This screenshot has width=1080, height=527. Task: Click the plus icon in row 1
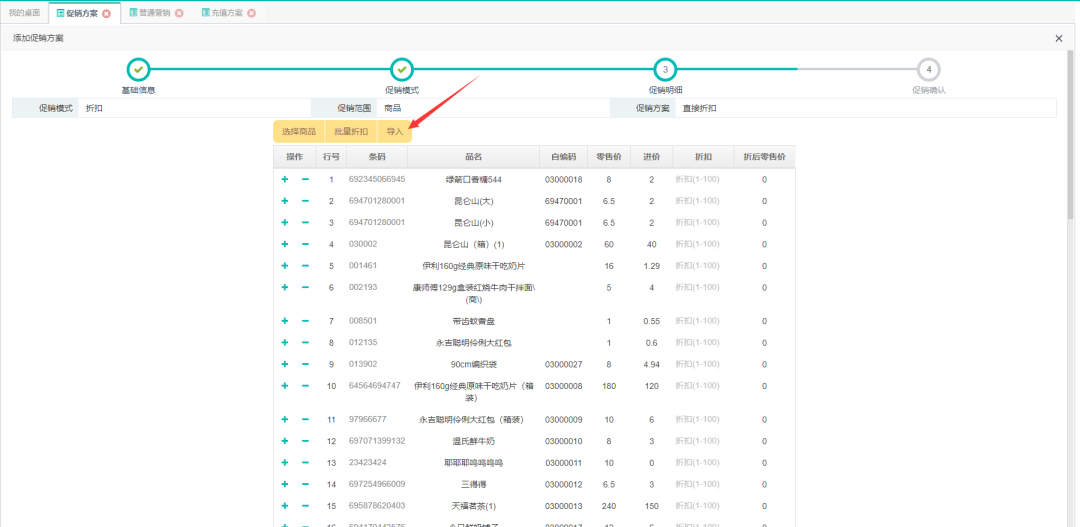coord(284,179)
